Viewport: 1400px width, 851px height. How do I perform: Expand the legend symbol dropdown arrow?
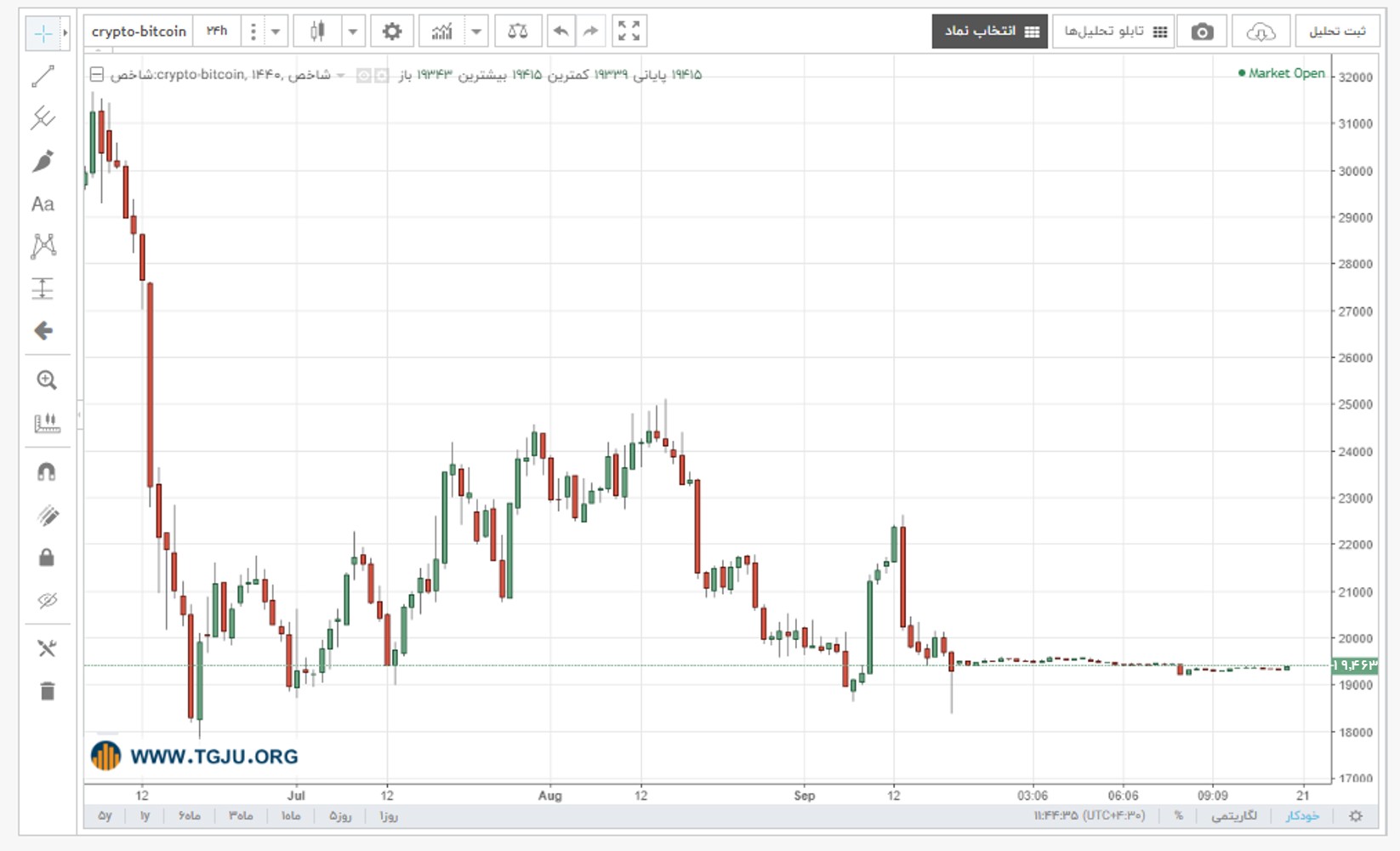341,76
